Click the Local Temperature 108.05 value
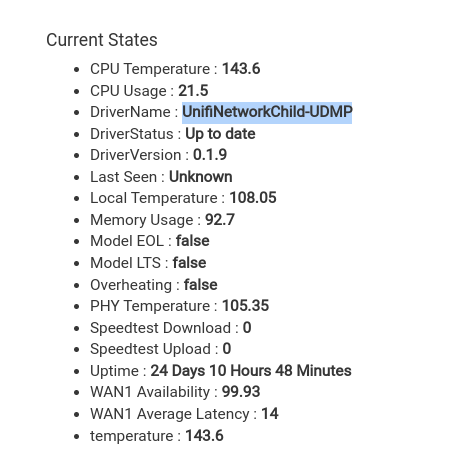This screenshot has width=450, height=473. coord(253,198)
